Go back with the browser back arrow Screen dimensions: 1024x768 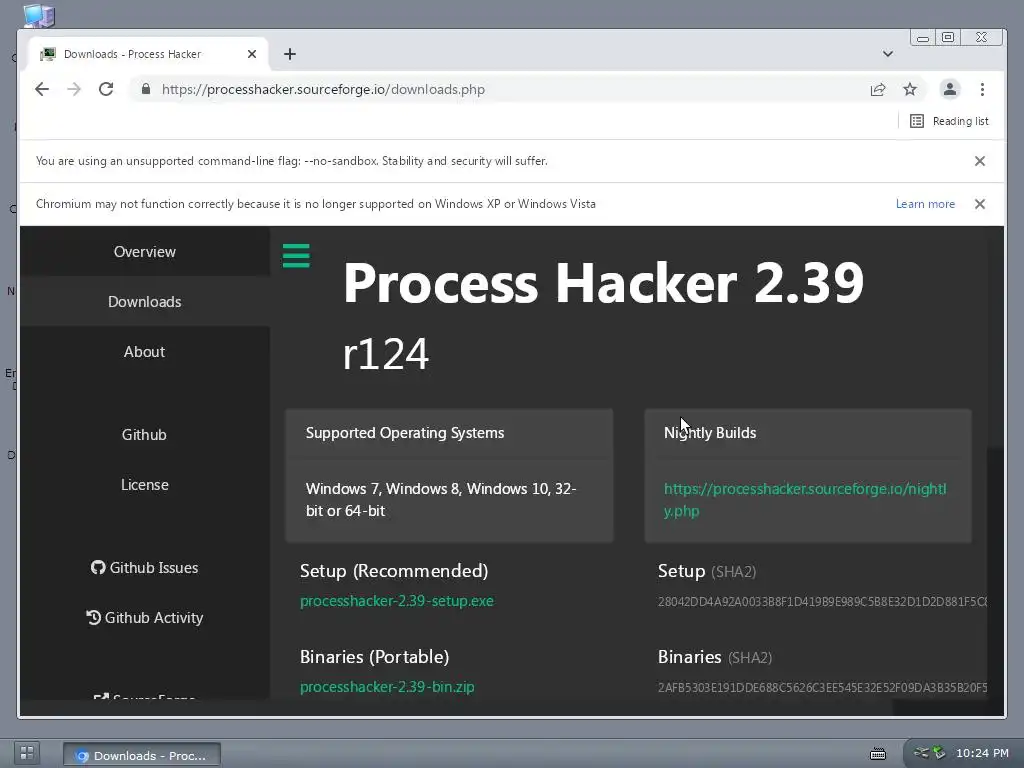[42, 89]
